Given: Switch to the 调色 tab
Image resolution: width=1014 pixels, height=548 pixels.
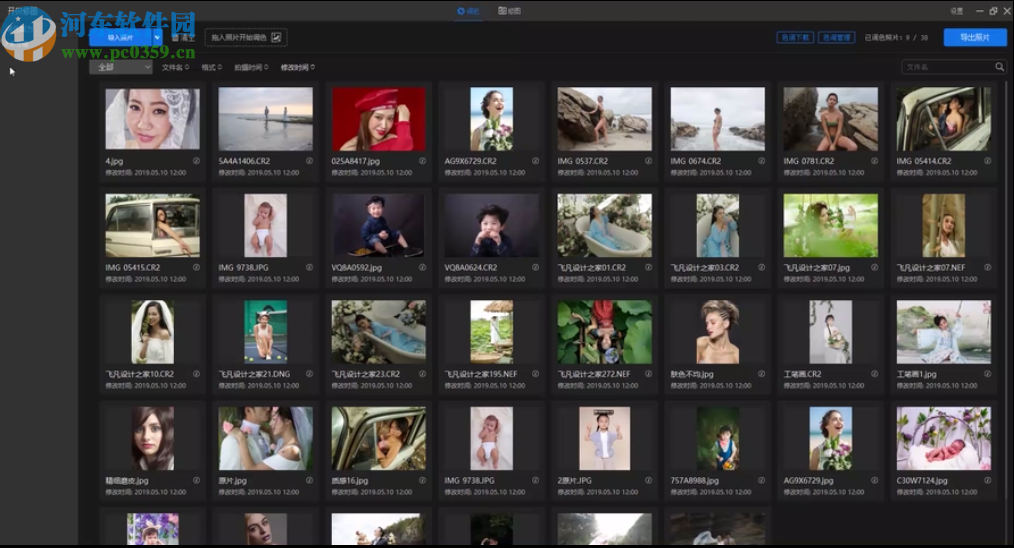Looking at the screenshot, I should 468,11.
